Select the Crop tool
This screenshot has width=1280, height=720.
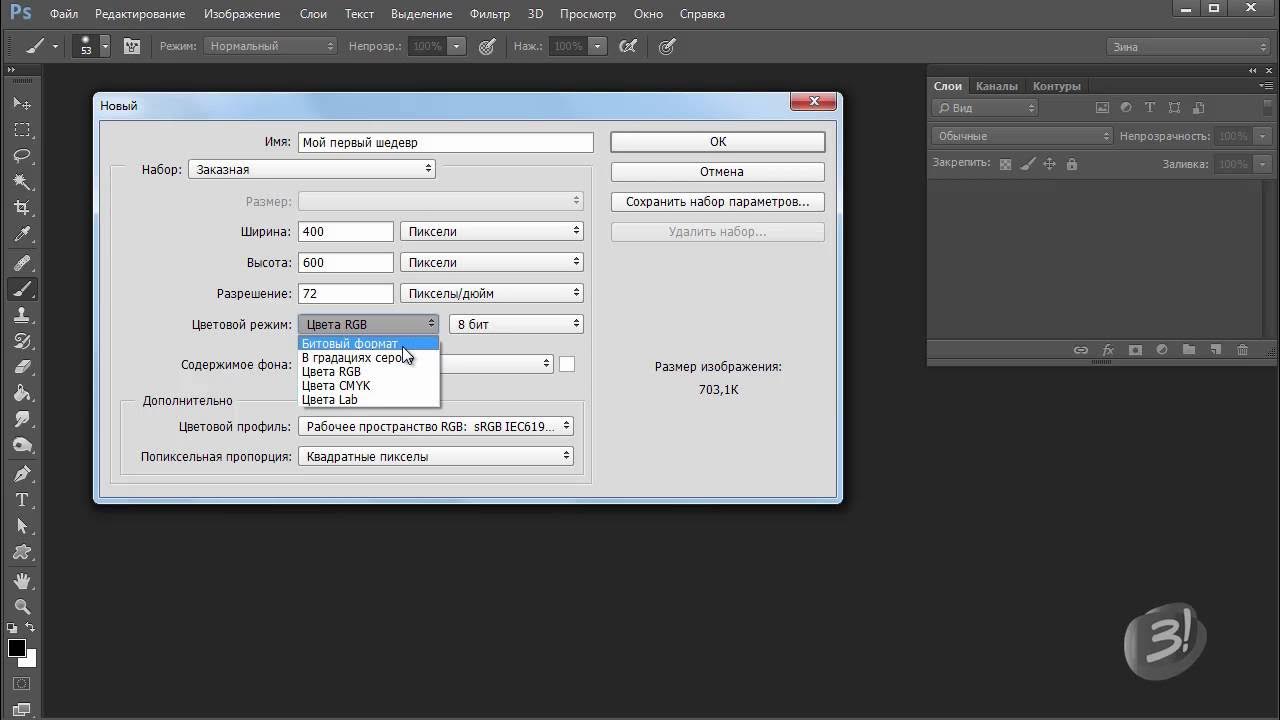tap(22, 208)
